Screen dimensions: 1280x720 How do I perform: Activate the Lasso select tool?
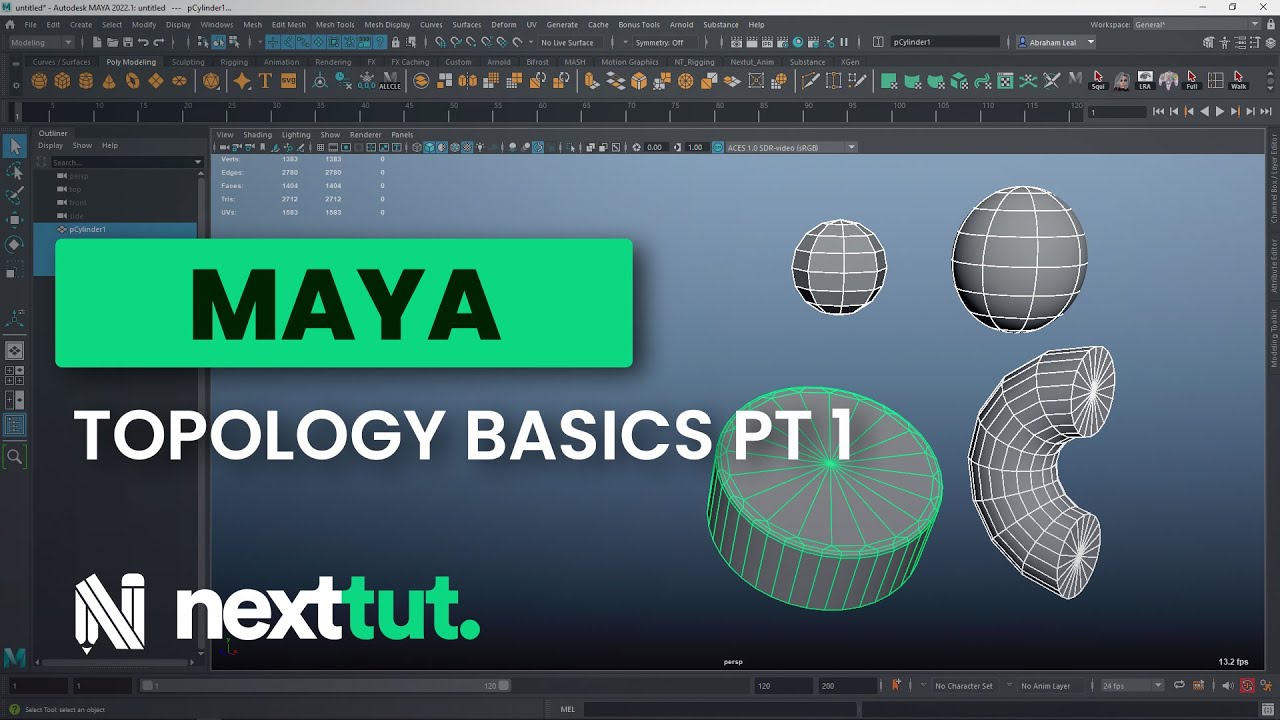pos(15,172)
